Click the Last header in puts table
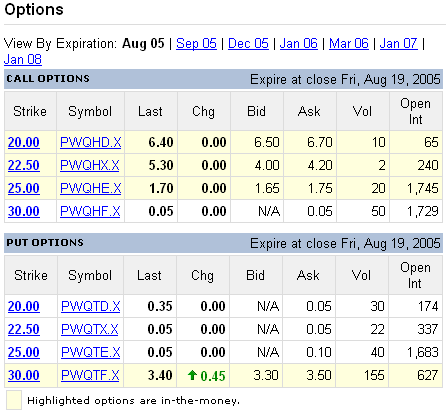 (149, 275)
